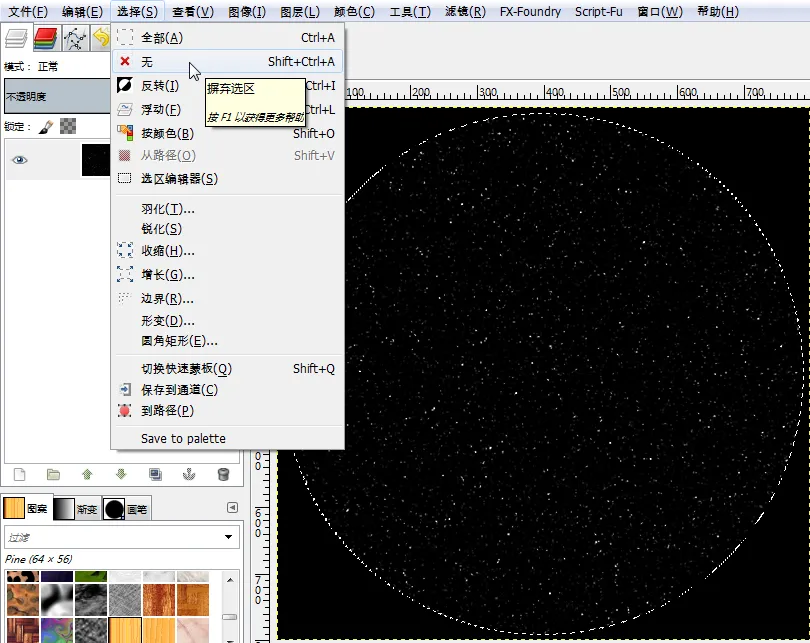Toggle lock alpha channel checkerboard icon
The width and height of the screenshot is (810, 643).
(68, 127)
